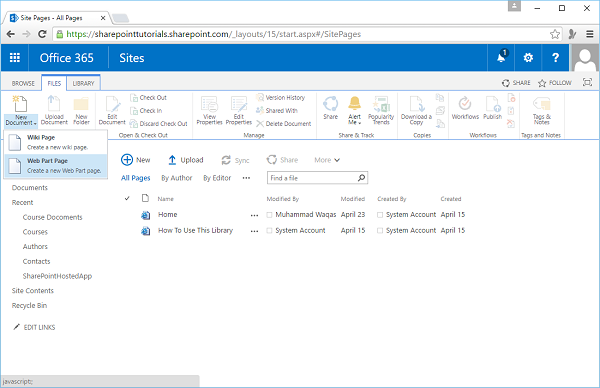Toggle select-all checkmark in list header
The image size is (600, 388).
[x=127, y=198]
